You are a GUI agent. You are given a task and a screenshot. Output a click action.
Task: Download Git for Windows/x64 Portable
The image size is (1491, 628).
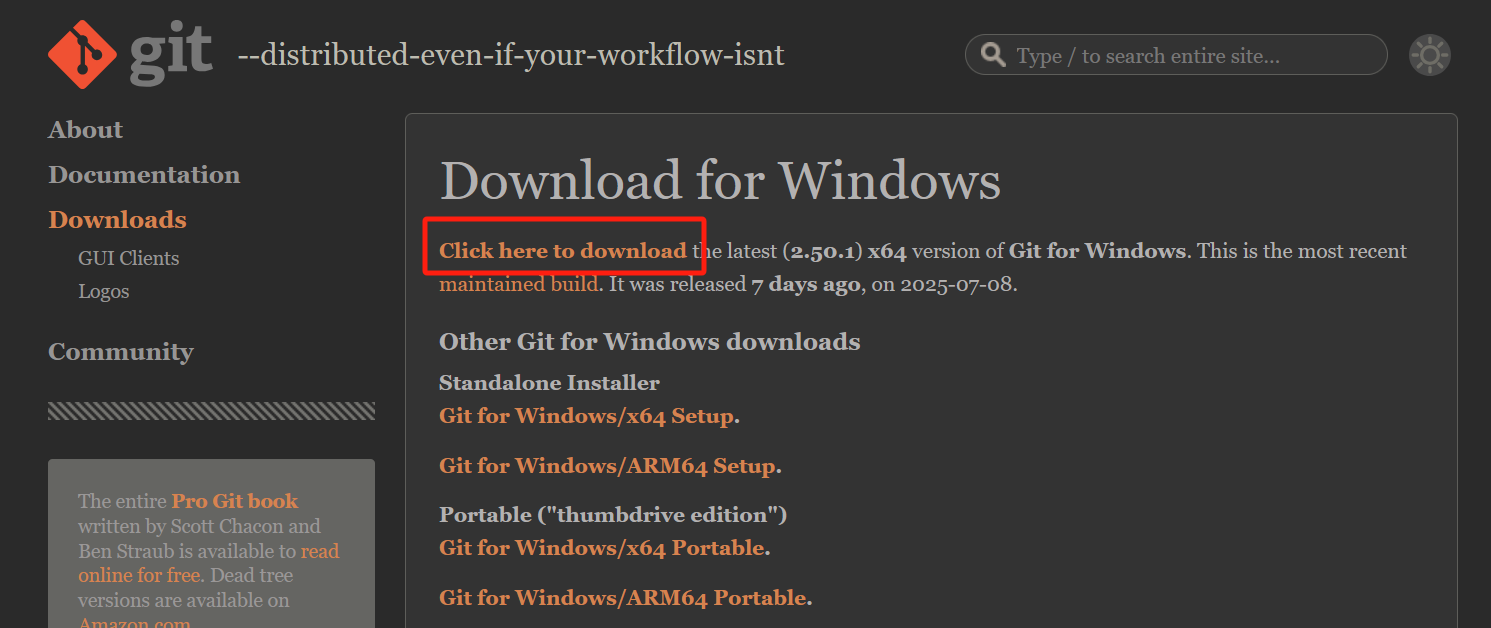(602, 548)
